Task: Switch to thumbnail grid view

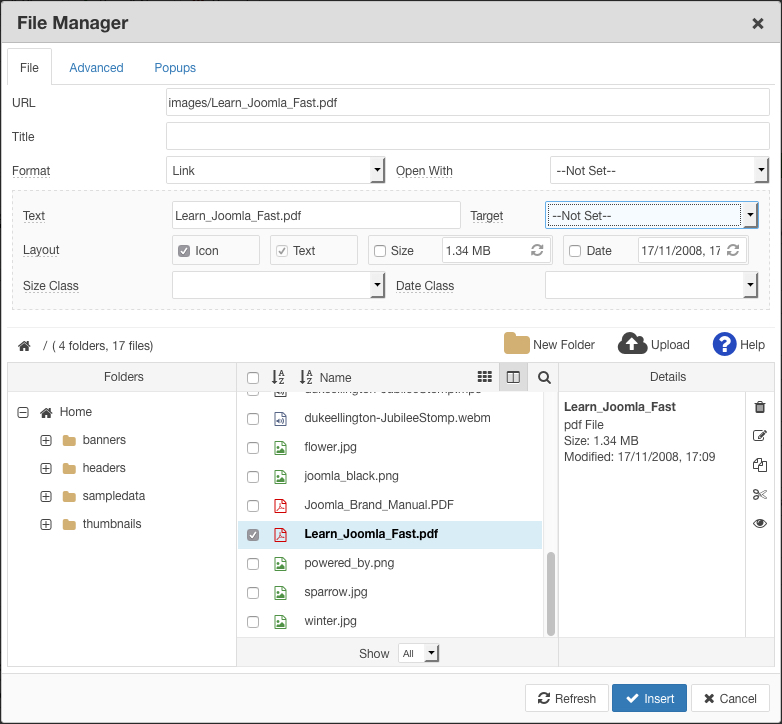Action: [485, 377]
